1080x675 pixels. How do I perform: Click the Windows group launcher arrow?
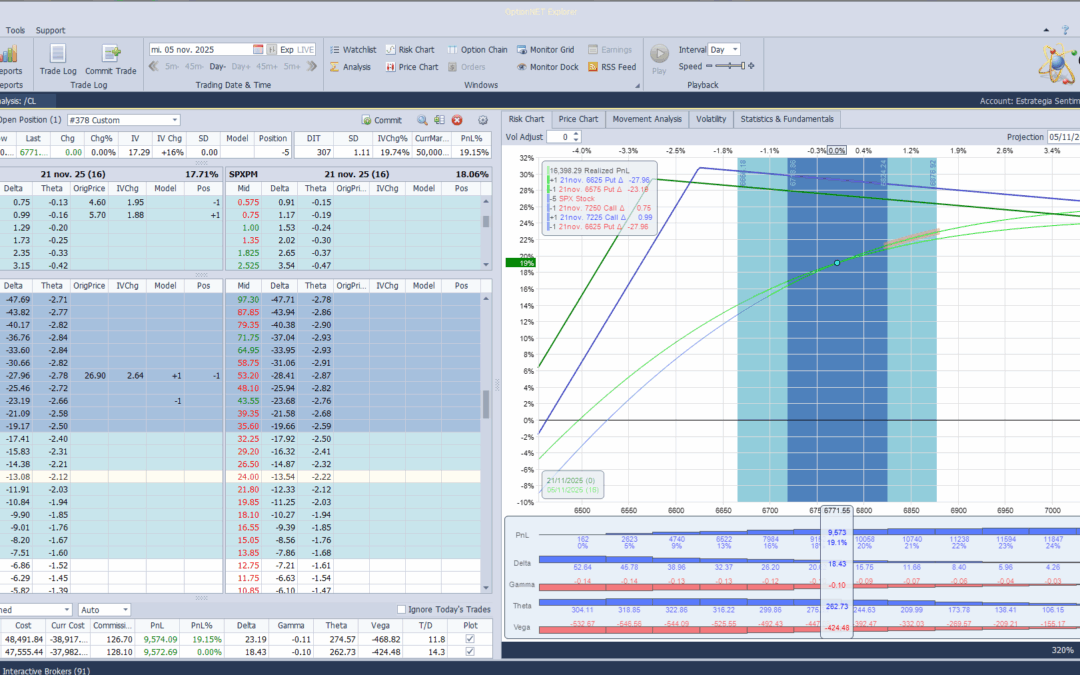coord(637,85)
